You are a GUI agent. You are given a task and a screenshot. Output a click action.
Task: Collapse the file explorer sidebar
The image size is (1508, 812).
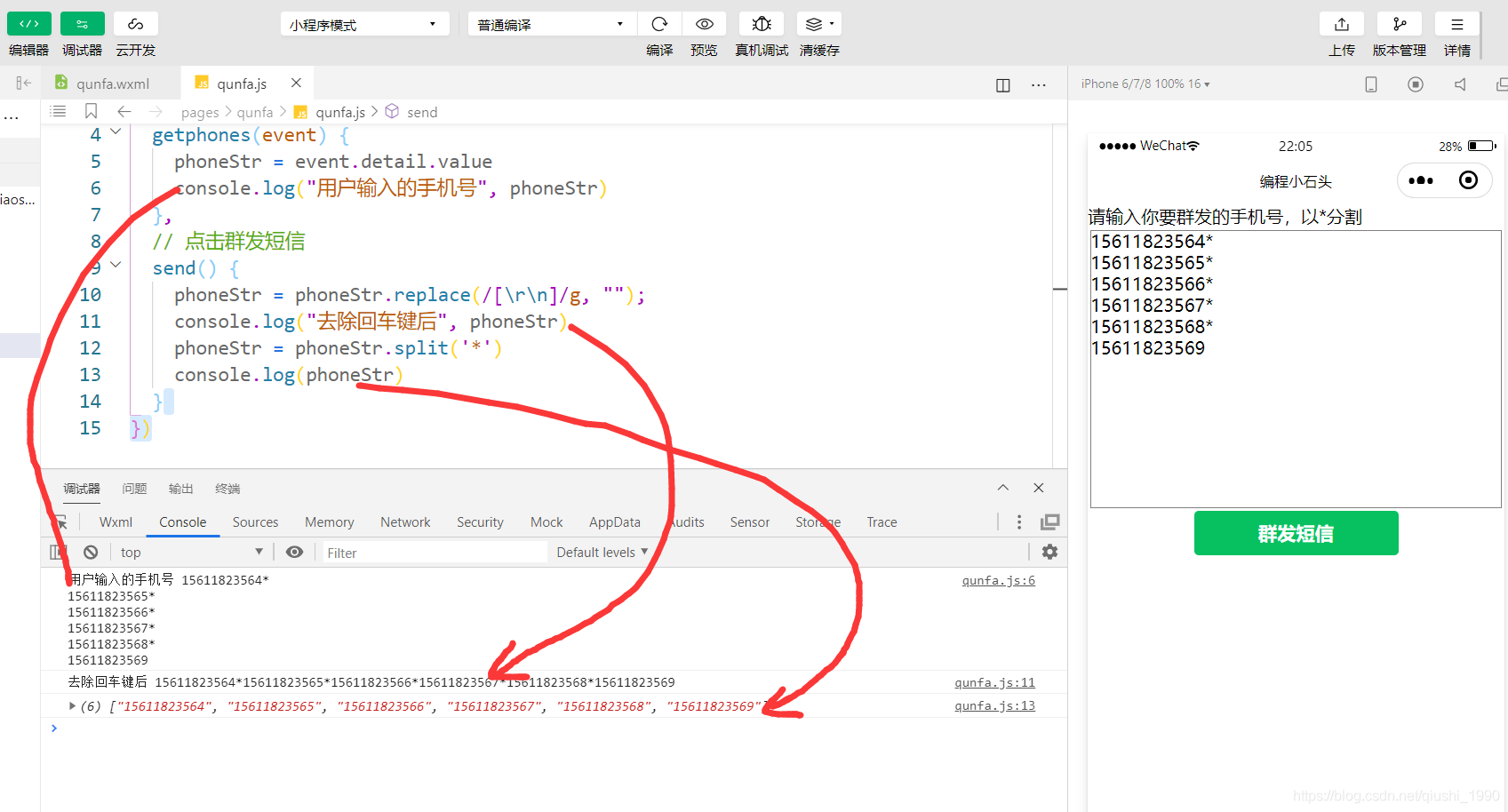[23, 83]
